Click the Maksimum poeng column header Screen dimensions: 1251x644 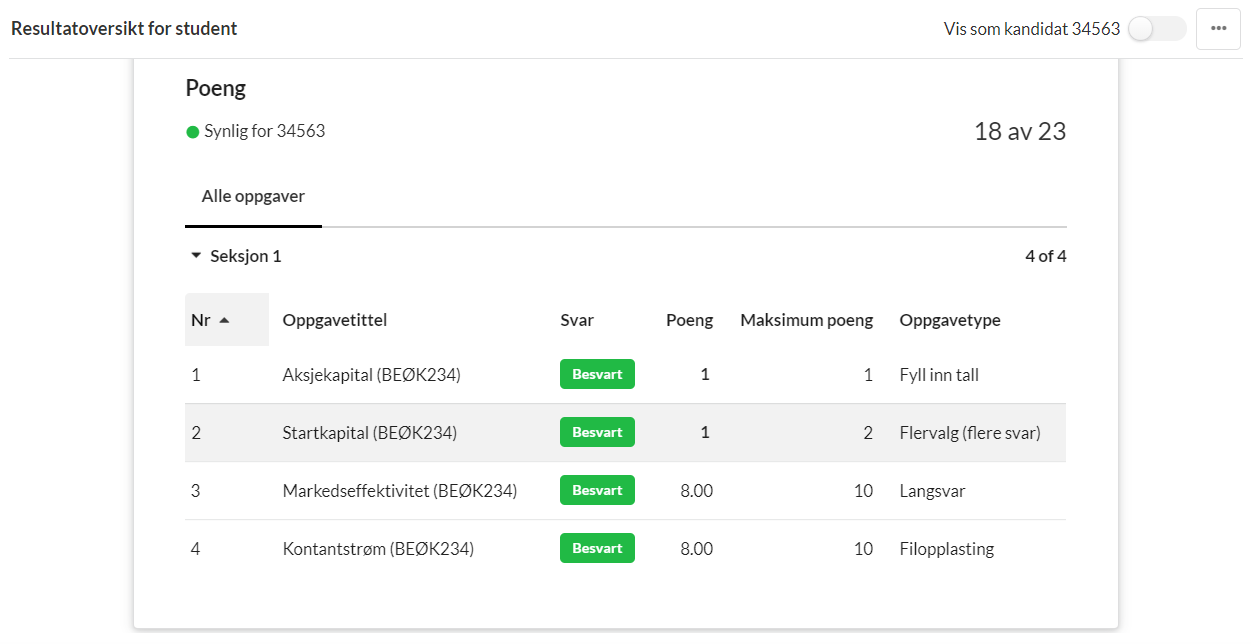click(807, 320)
